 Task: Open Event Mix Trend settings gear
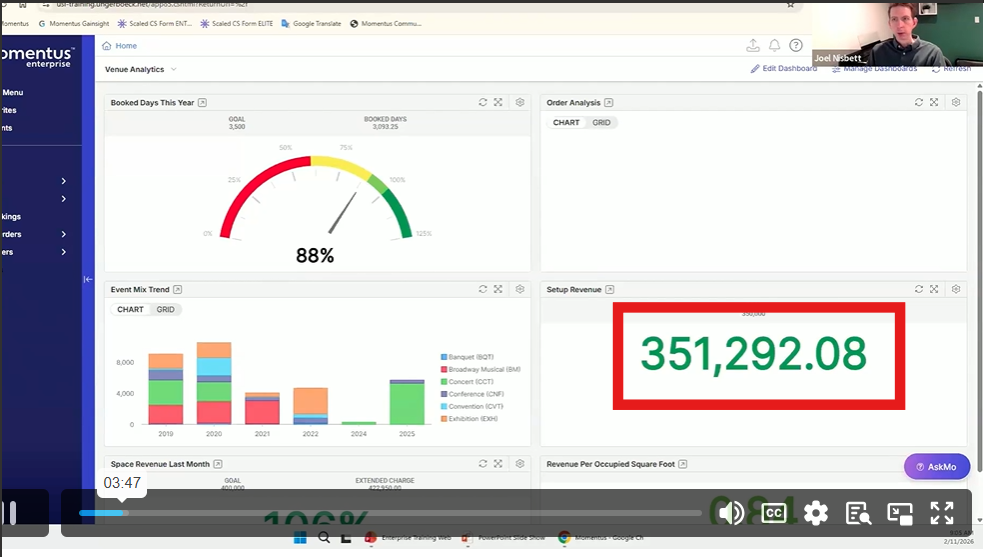click(520, 289)
